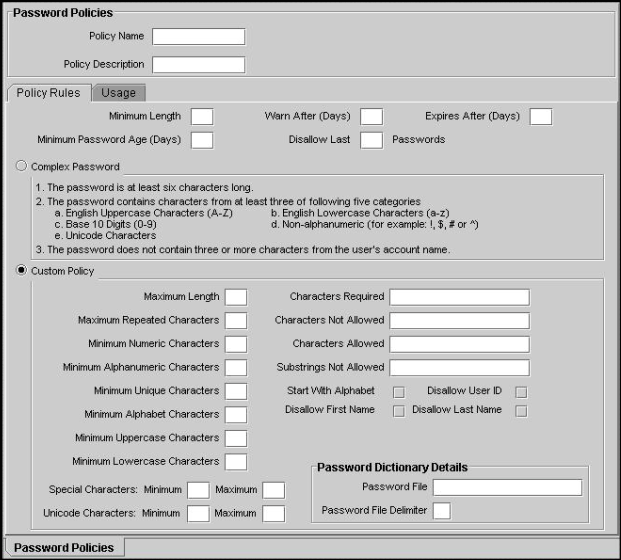The image size is (621, 560).
Task: Open the Usage tab
Action: click(x=119, y=93)
